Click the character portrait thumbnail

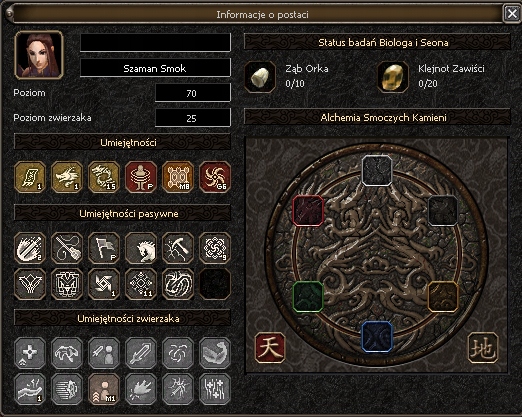[x=39, y=55]
